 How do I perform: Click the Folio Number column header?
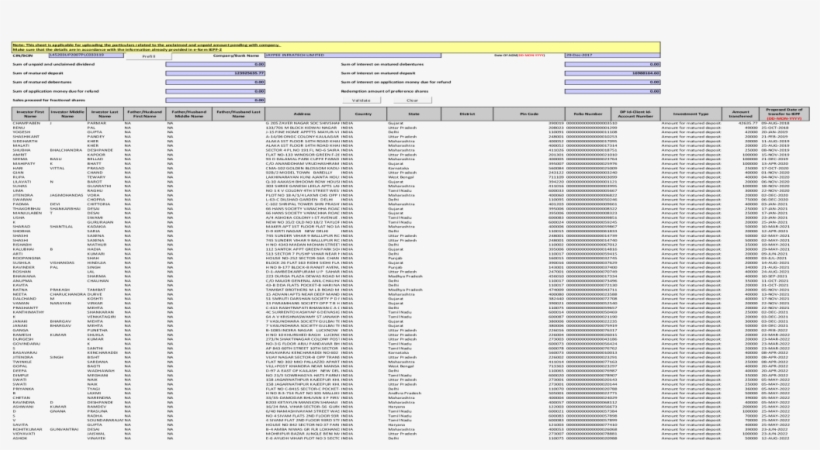point(588,114)
